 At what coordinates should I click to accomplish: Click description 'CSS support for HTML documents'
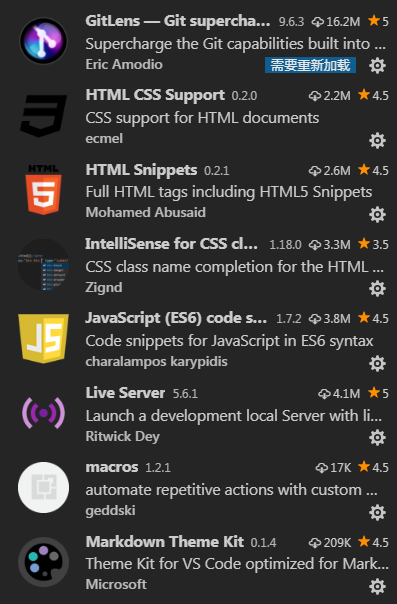(x=202, y=118)
